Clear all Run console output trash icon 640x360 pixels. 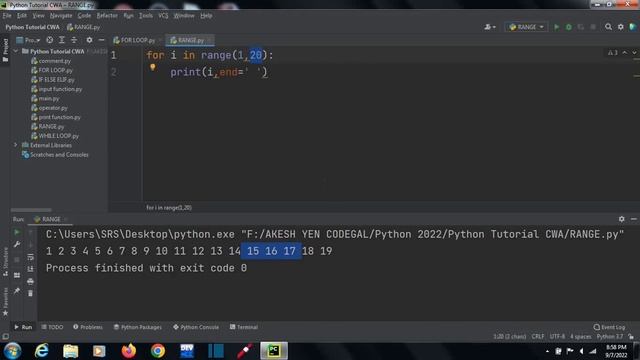click(x=31, y=293)
